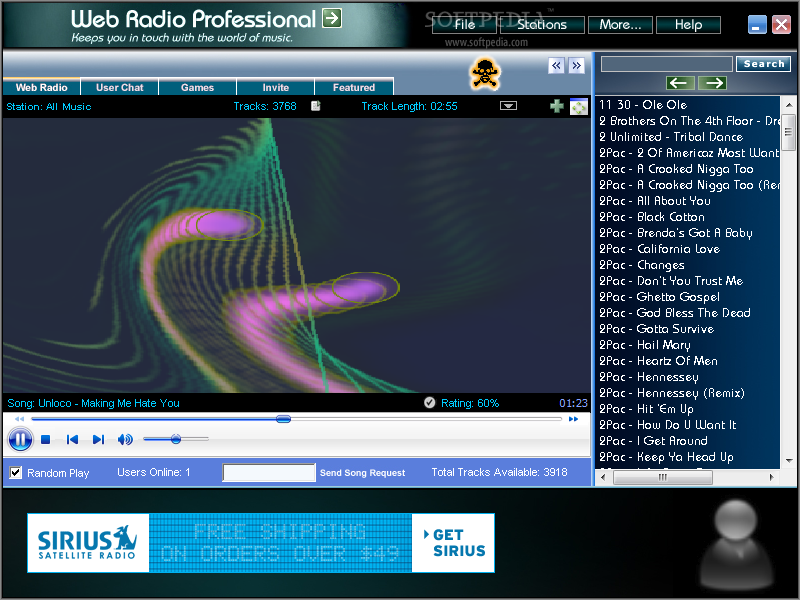Skip to the previous track
This screenshot has height=600, width=800.
pyautogui.click(x=72, y=439)
